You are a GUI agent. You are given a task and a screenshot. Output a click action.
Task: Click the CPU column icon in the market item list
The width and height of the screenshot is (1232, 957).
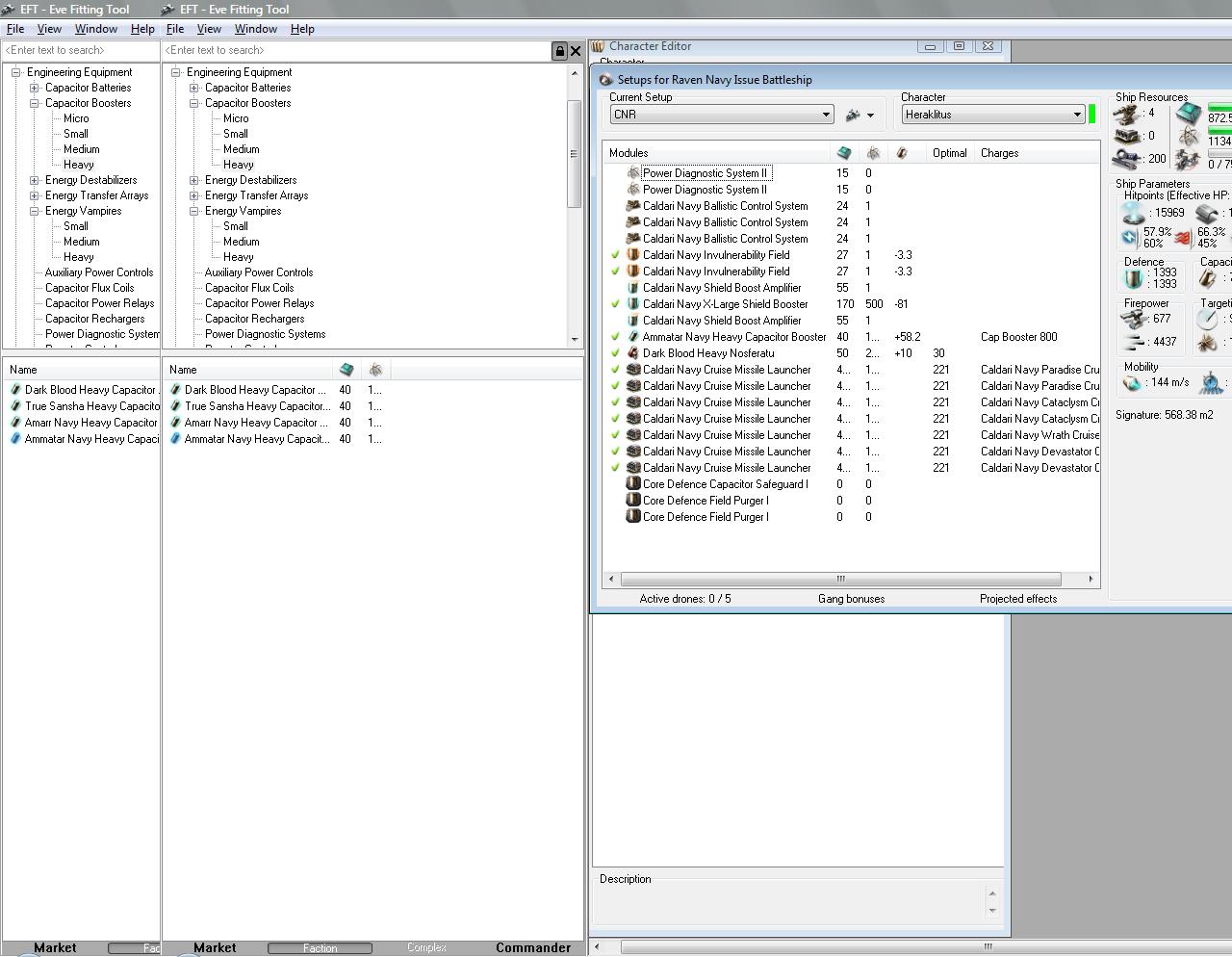point(346,370)
